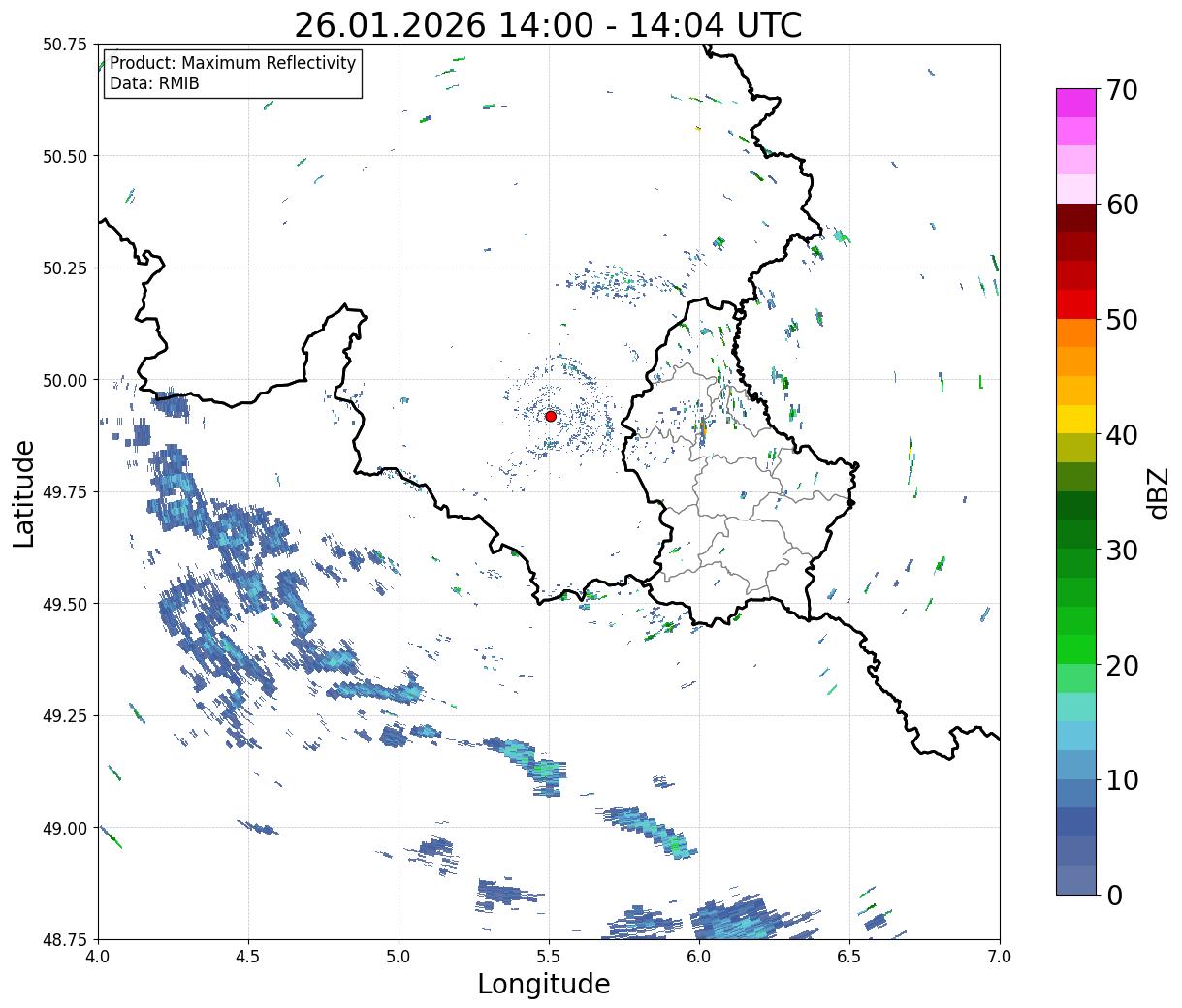This screenshot has width=1182, height=1008.
Task: Click the colorbar tick label 30
Action: coord(1122,550)
